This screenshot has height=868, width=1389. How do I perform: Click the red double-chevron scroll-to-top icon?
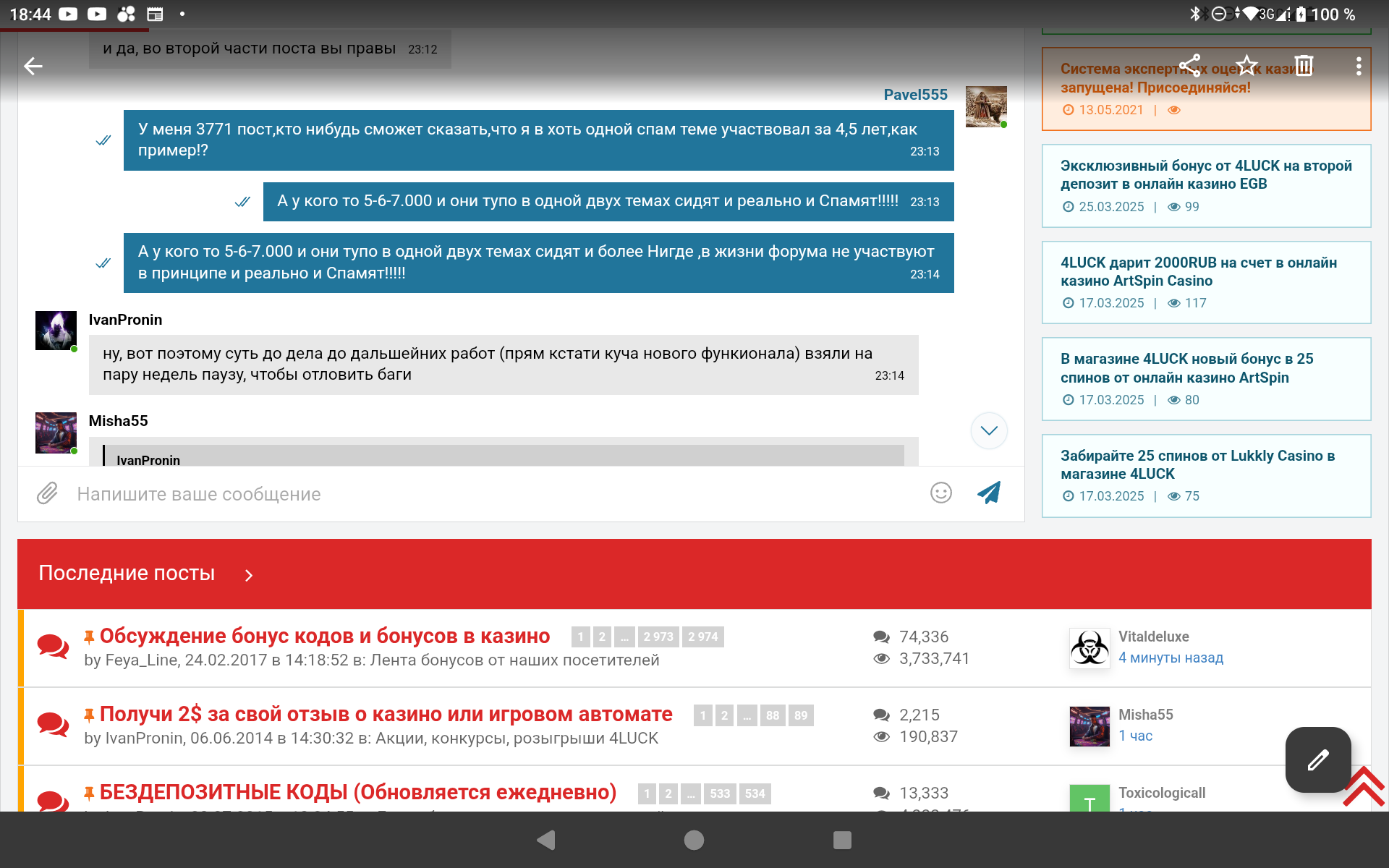tap(1364, 787)
